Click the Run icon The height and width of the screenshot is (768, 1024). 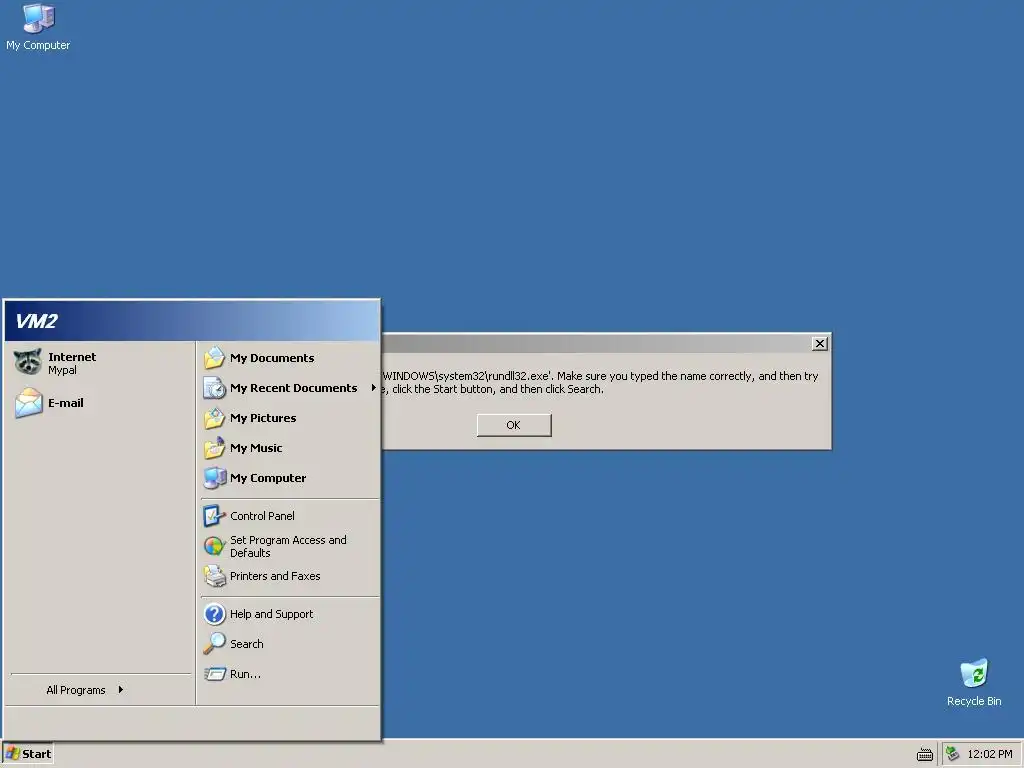(214, 674)
